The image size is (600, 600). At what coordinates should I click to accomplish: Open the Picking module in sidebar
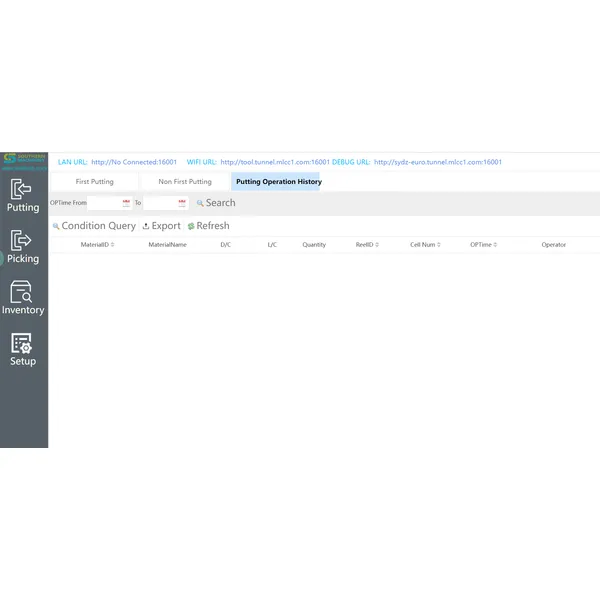point(22,247)
